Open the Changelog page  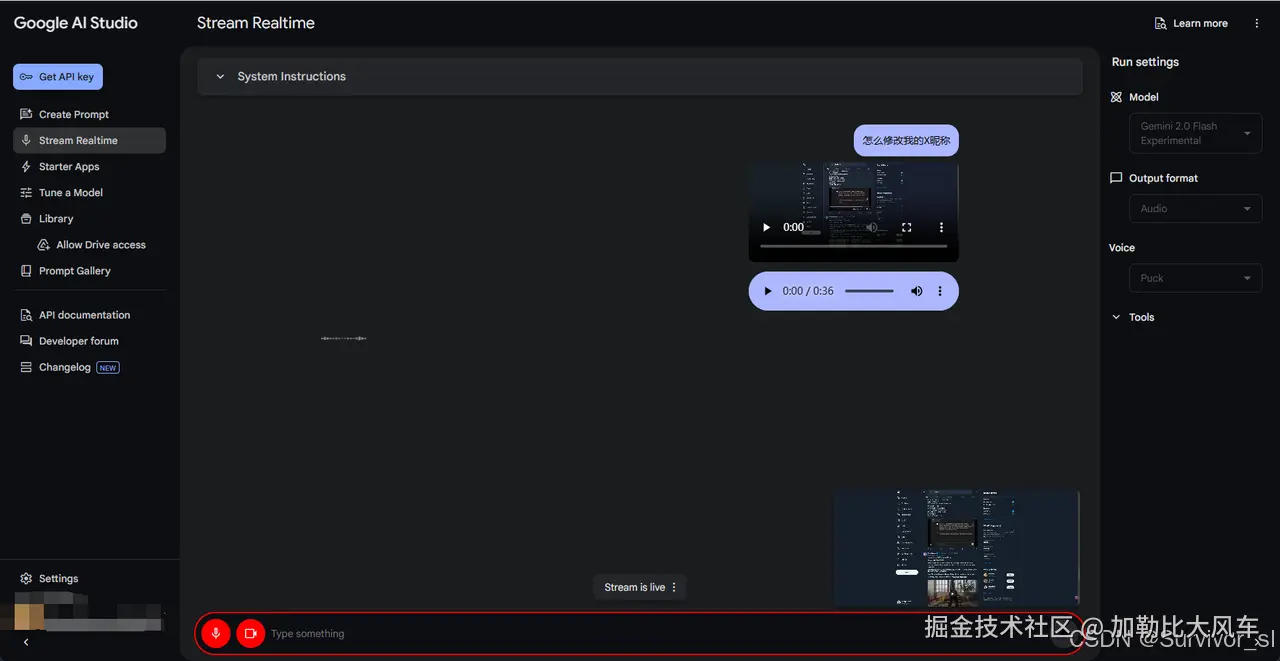[65, 367]
